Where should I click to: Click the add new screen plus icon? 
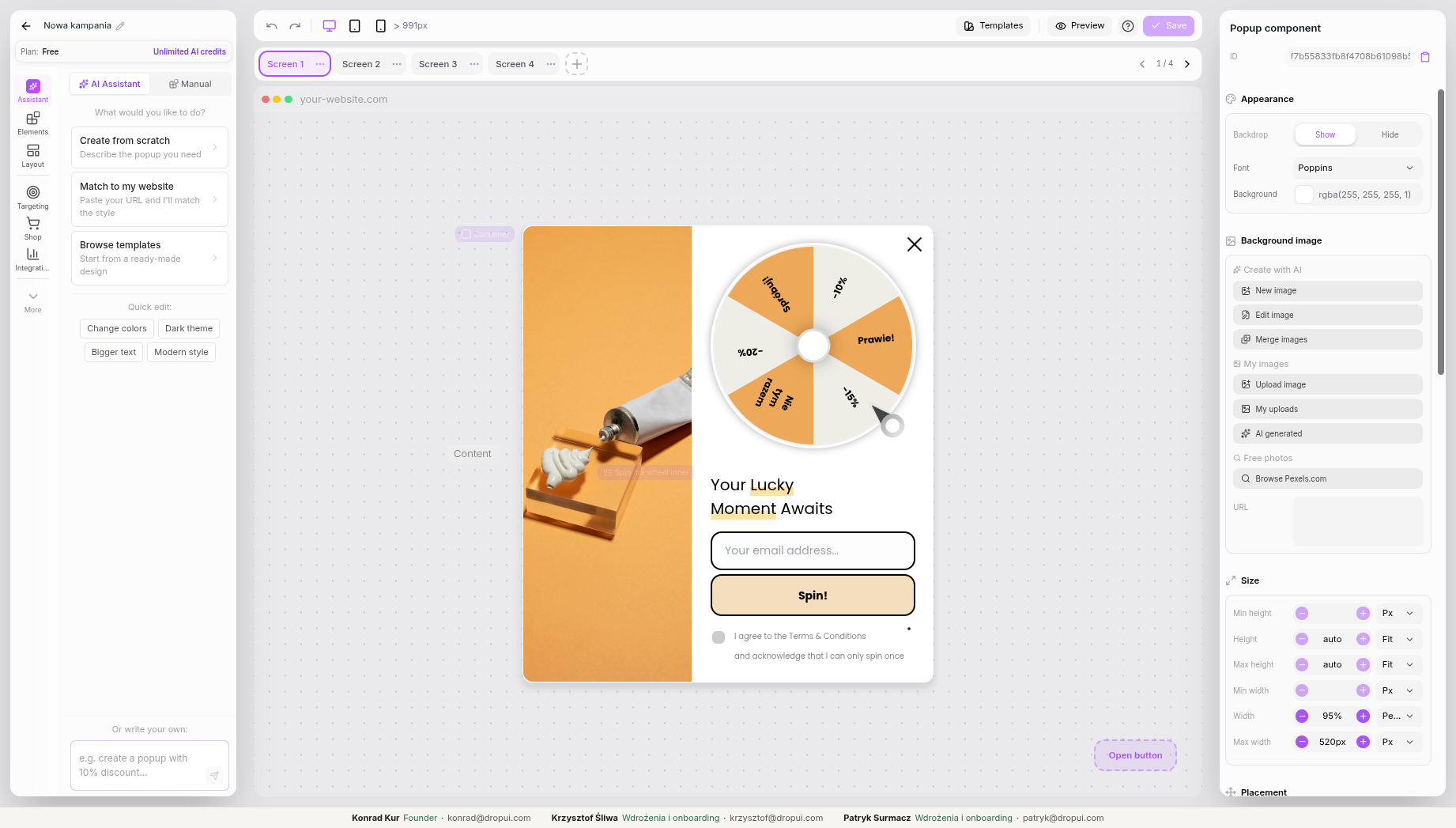[x=577, y=64]
